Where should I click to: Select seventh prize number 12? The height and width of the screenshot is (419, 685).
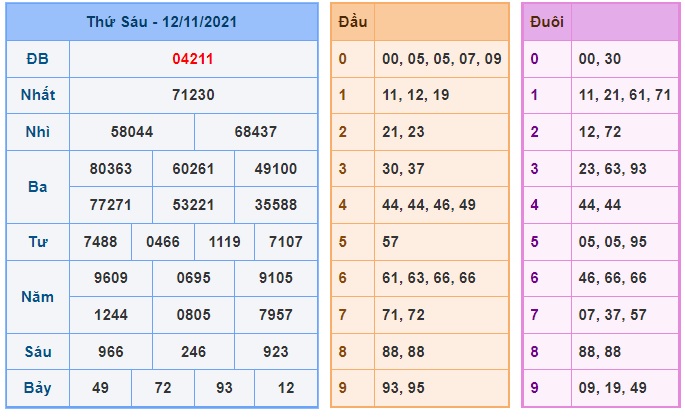pyautogui.click(x=286, y=388)
